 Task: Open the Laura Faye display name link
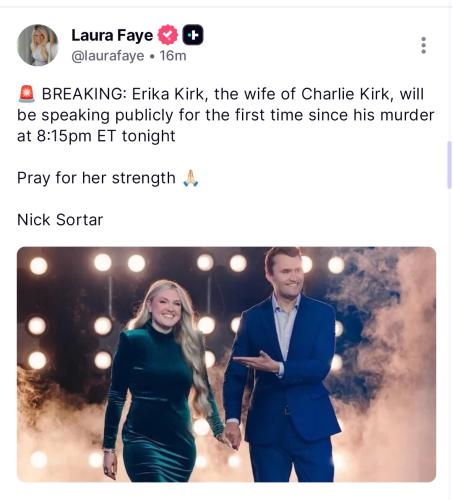[x=112, y=35]
